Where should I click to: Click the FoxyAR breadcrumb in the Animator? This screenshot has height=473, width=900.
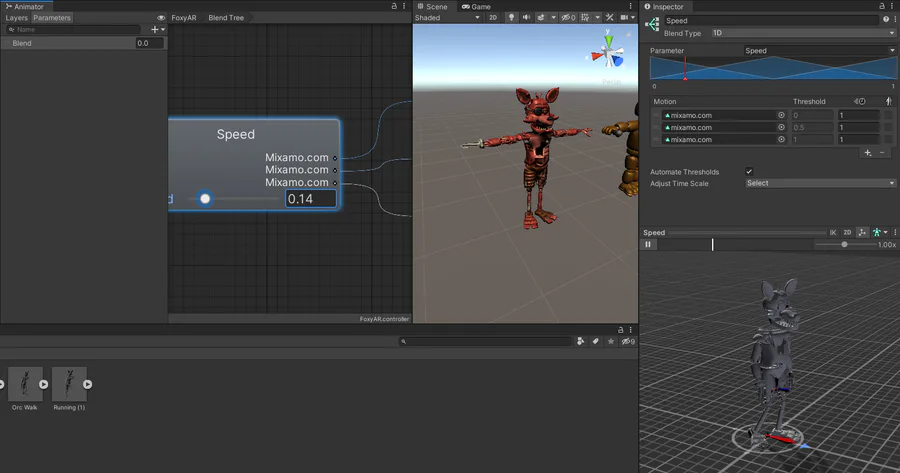(x=184, y=18)
